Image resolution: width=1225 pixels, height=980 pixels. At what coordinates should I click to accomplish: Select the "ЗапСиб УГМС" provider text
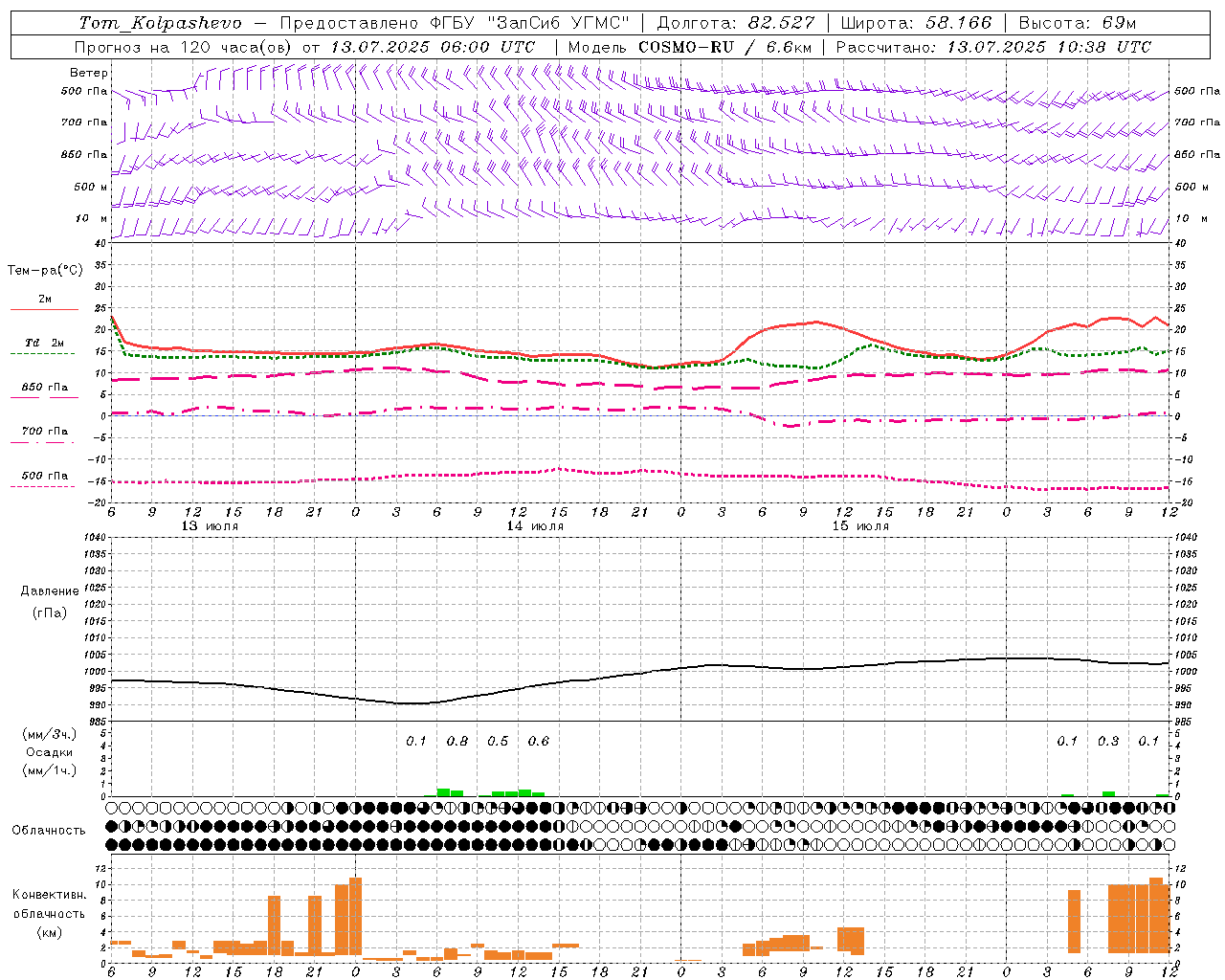(x=558, y=23)
